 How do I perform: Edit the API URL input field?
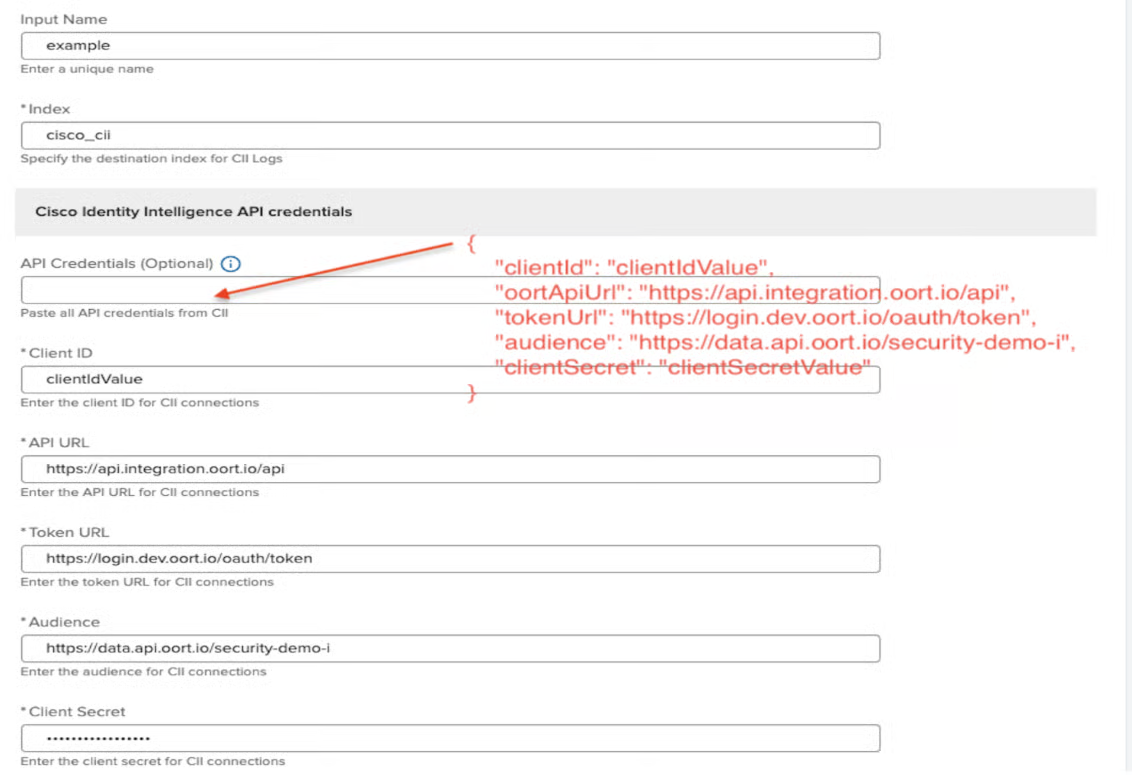pos(450,469)
